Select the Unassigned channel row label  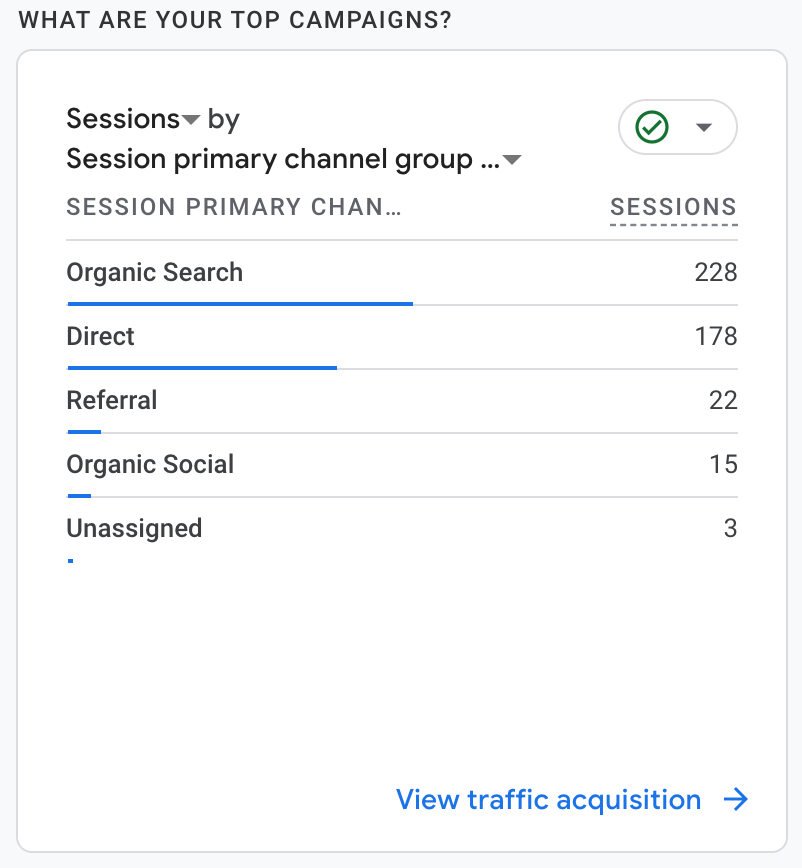pyautogui.click(x=134, y=528)
